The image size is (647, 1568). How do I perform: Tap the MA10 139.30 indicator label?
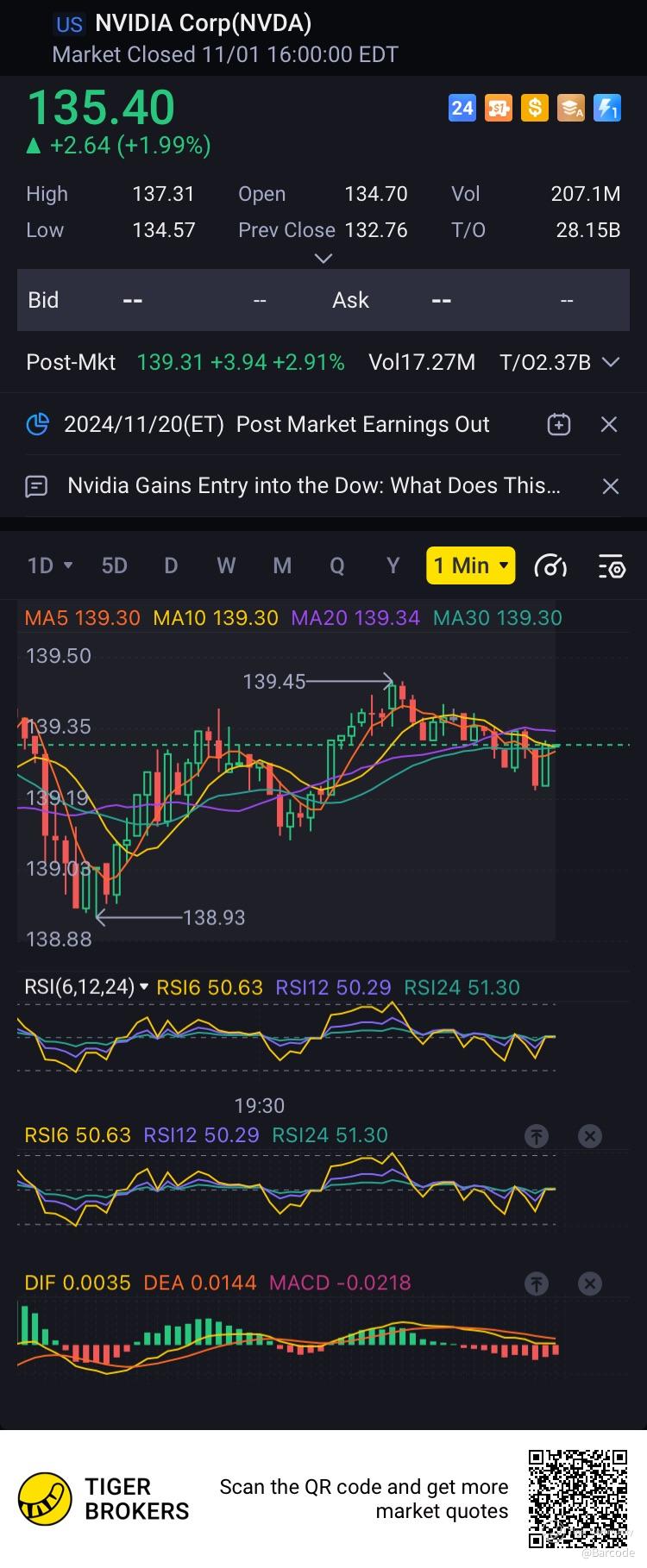[x=216, y=618]
